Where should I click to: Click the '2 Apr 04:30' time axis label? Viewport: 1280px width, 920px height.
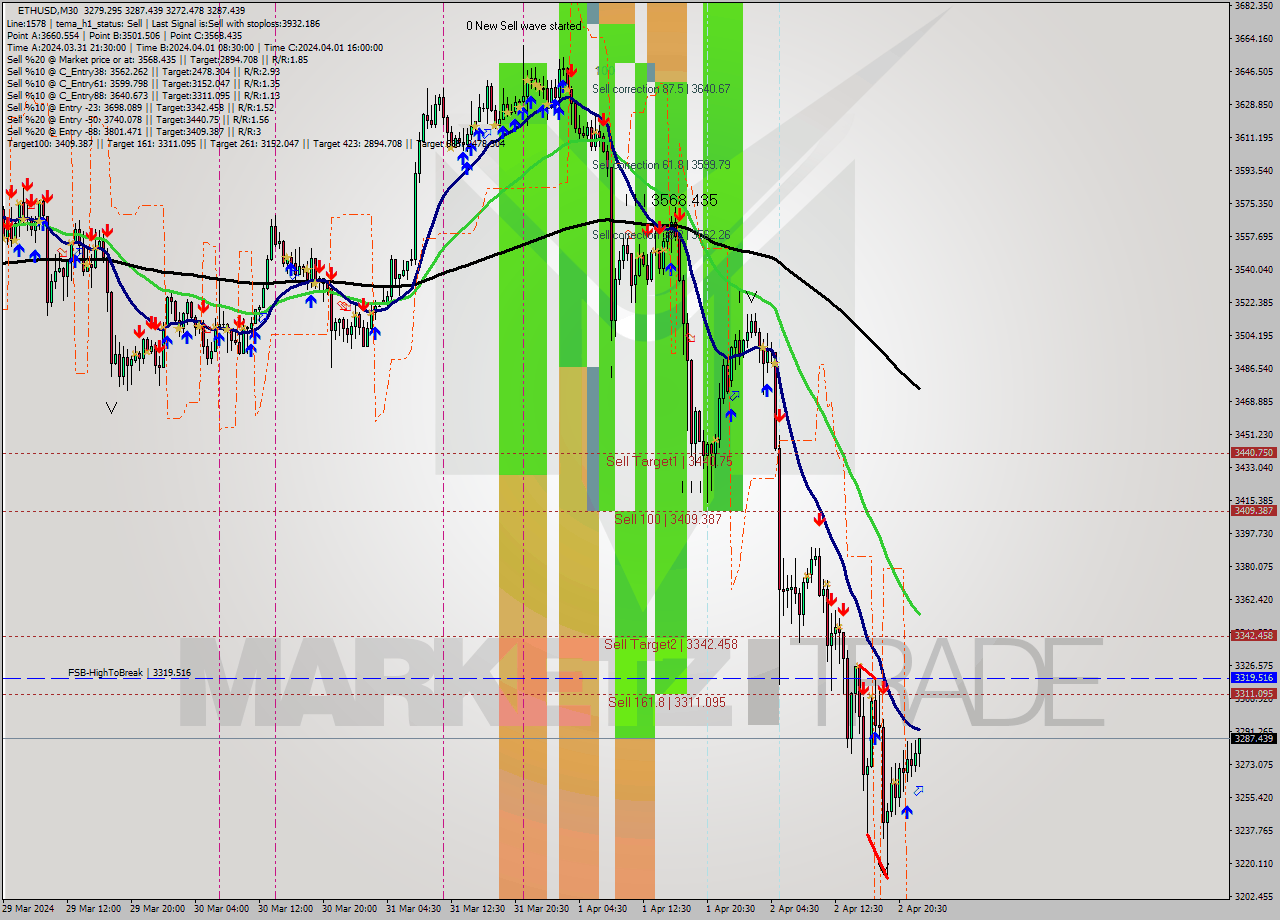coord(795,909)
